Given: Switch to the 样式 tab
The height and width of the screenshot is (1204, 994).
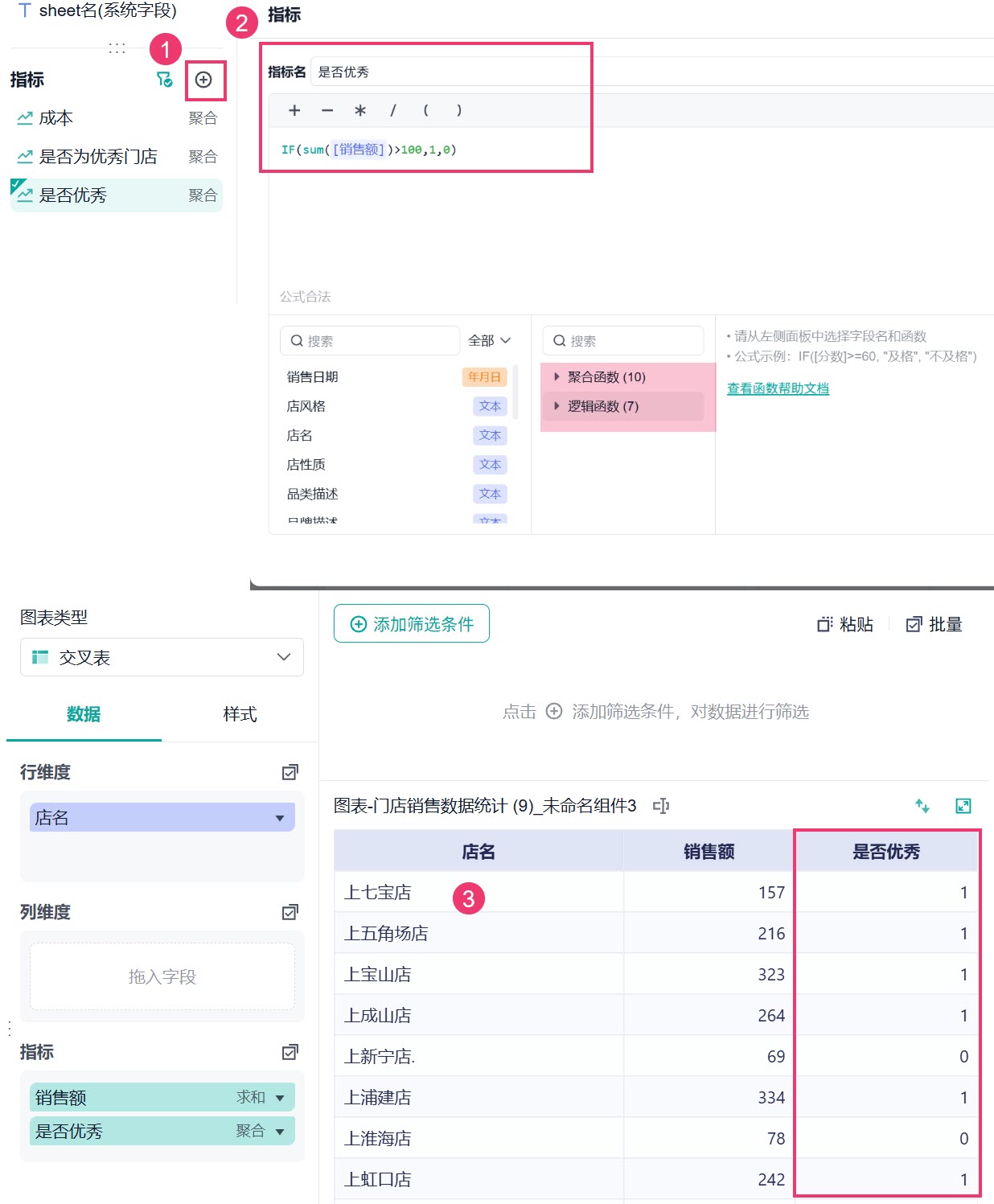Looking at the screenshot, I should [x=240, y=714].
